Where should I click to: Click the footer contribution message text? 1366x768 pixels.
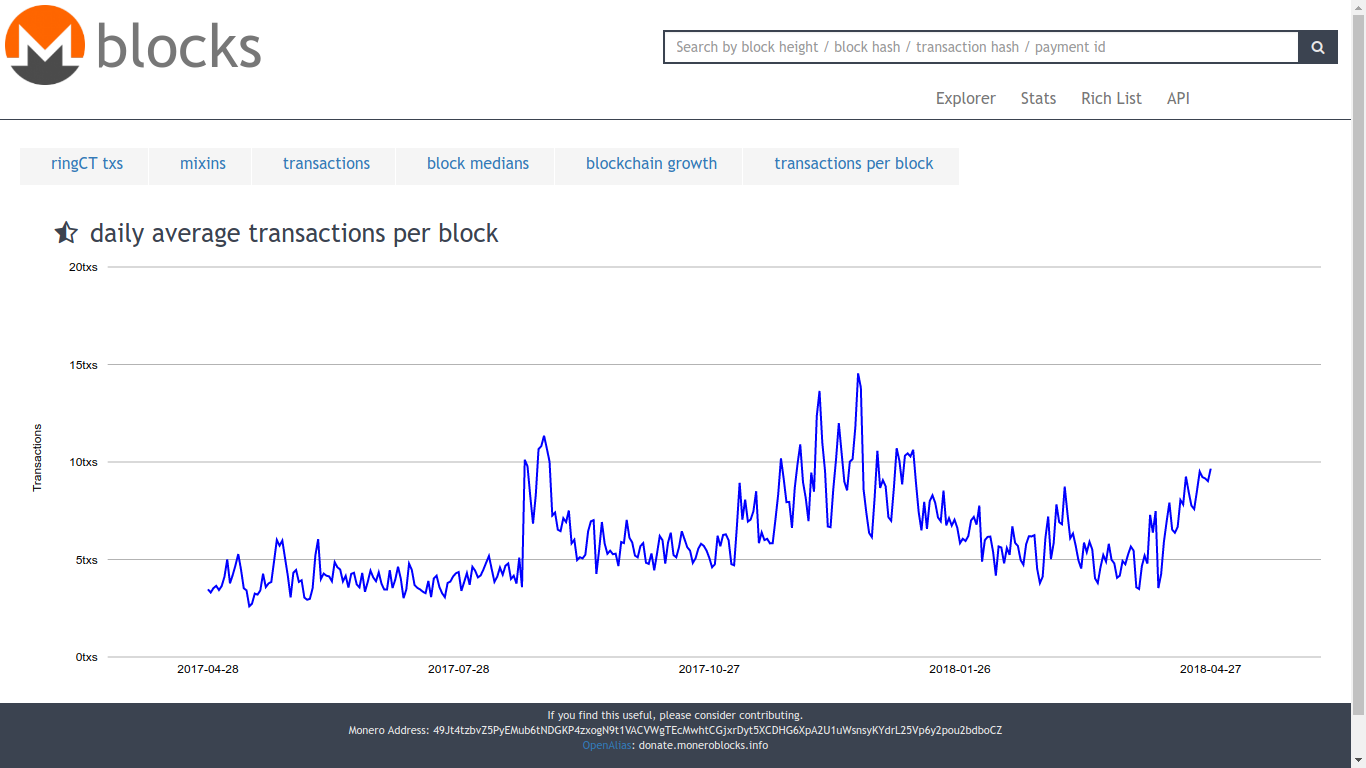[x=675, y=715]
